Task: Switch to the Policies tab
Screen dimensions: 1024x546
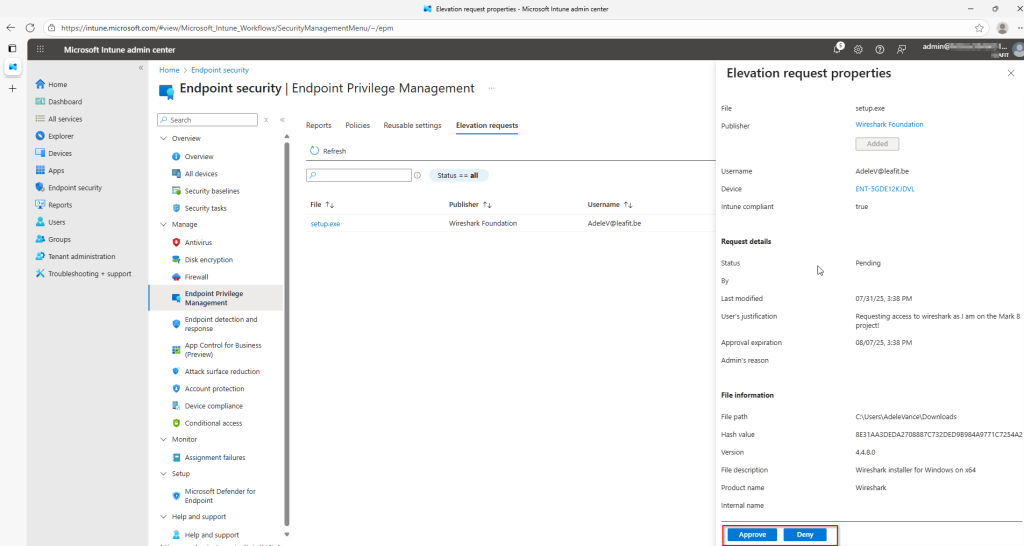Action: (357, 125)
